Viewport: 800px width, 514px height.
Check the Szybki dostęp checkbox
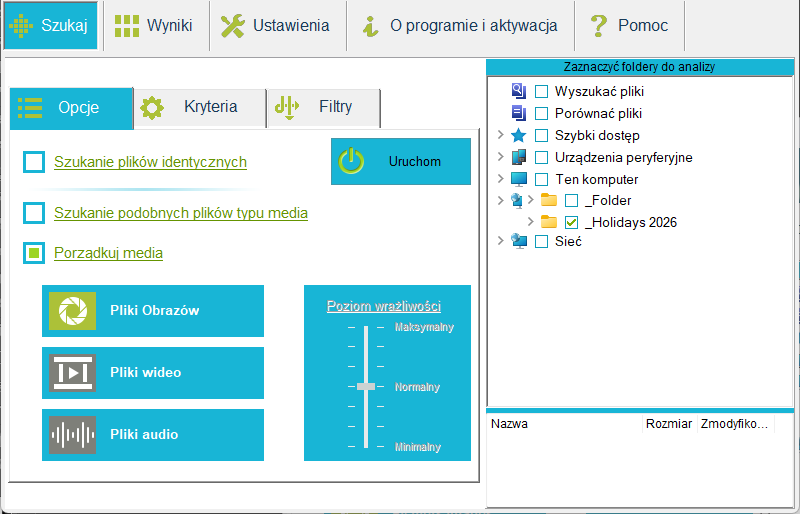pyautogui.click(x=541, y=135)
